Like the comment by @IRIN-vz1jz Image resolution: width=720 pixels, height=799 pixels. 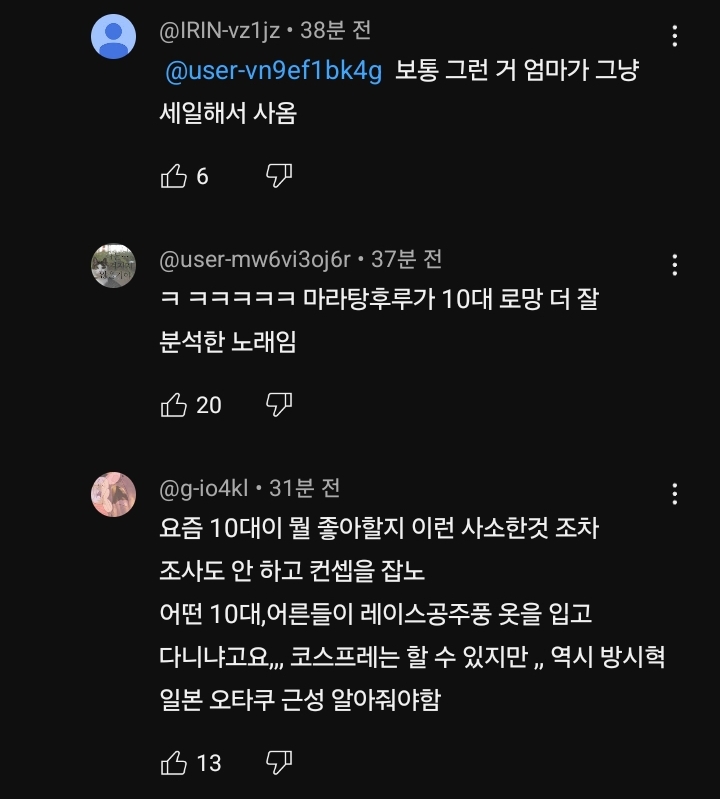(x=174, y=176)
